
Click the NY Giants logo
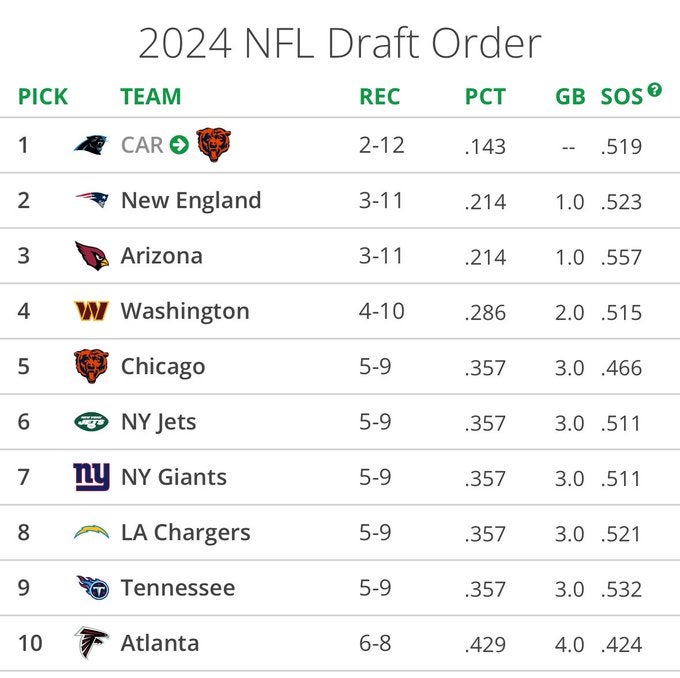pyautogui.click(x=91, y=477)
